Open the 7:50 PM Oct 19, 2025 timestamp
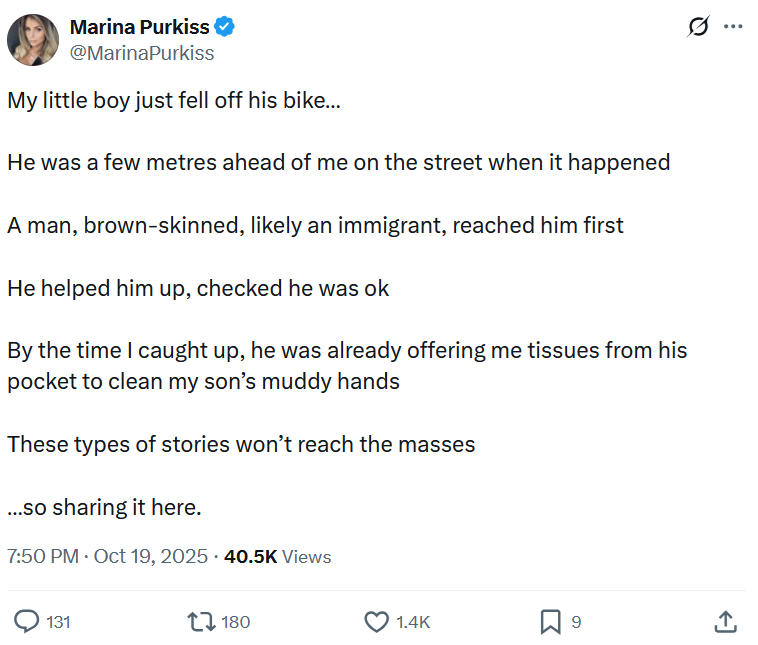758x645 pixels. point(107,557)
